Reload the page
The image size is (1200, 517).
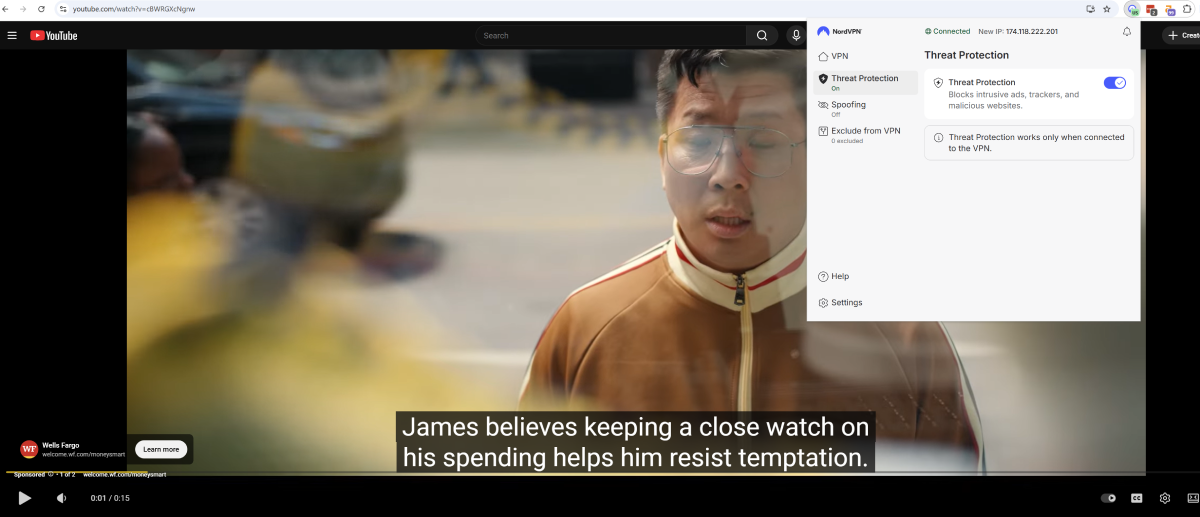coord(41,8)
